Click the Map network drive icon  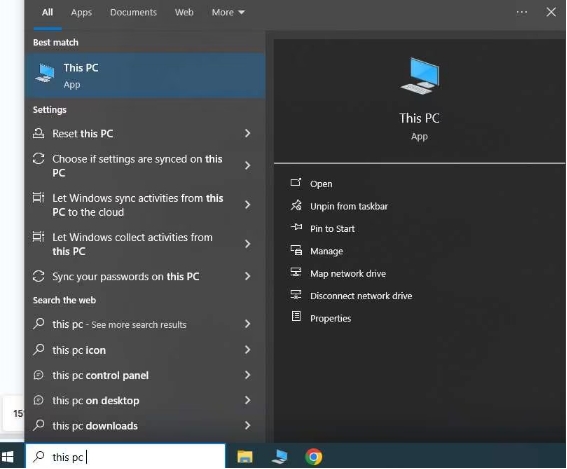(296, 272)
